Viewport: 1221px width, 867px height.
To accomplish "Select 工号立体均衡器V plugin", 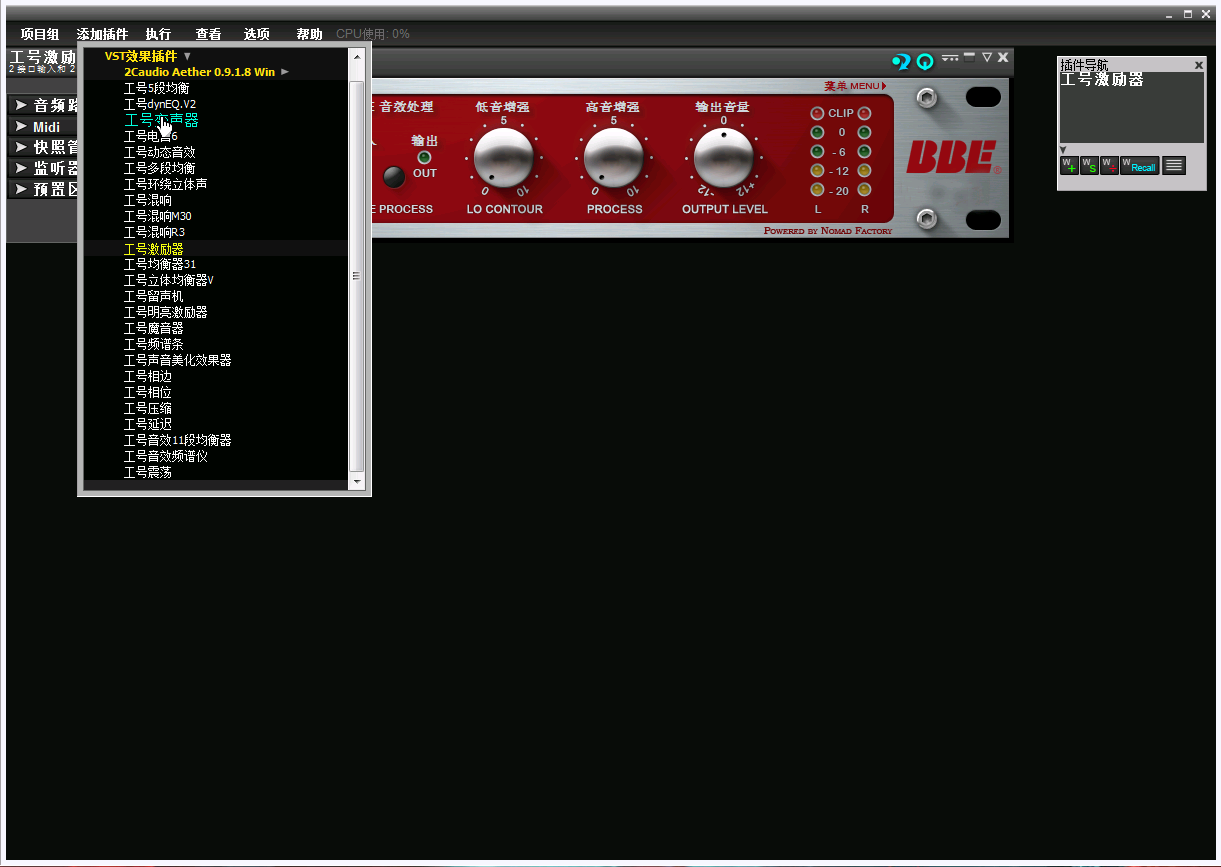I will (168, 280).
